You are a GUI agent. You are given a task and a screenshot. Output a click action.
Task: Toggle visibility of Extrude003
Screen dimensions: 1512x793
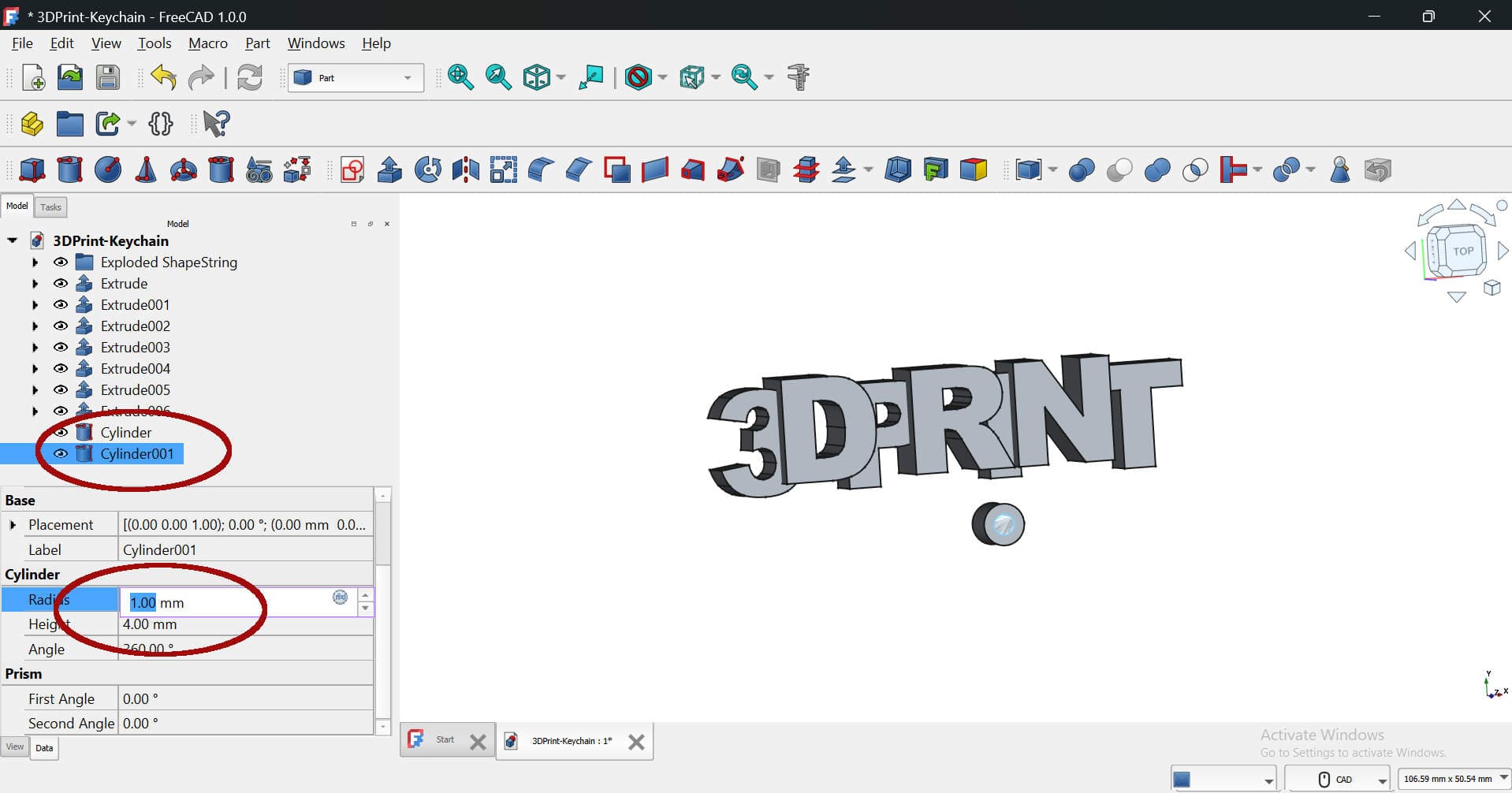[61, 347]
